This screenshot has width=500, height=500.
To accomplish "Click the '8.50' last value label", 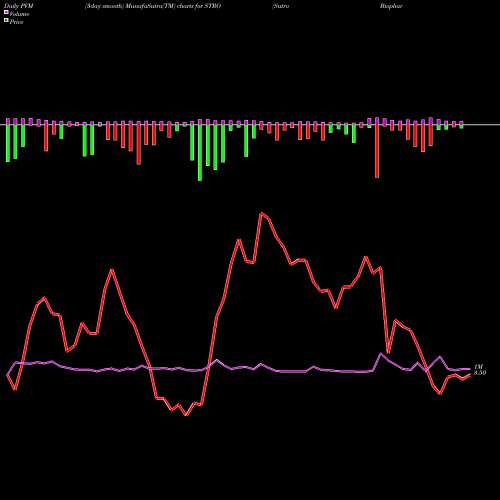I will point(480,373).
